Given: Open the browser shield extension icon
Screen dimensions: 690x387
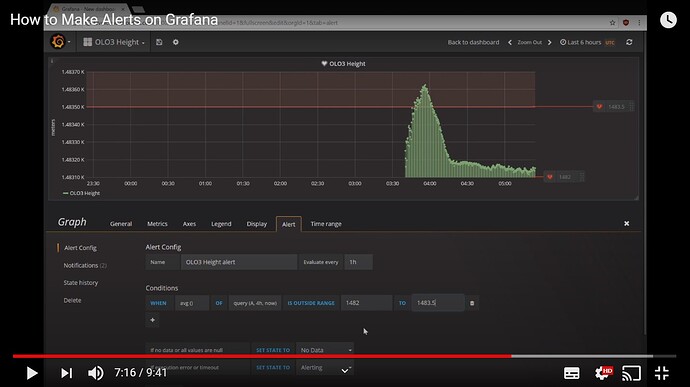Looking at the screenshot, I should point(626,22).
